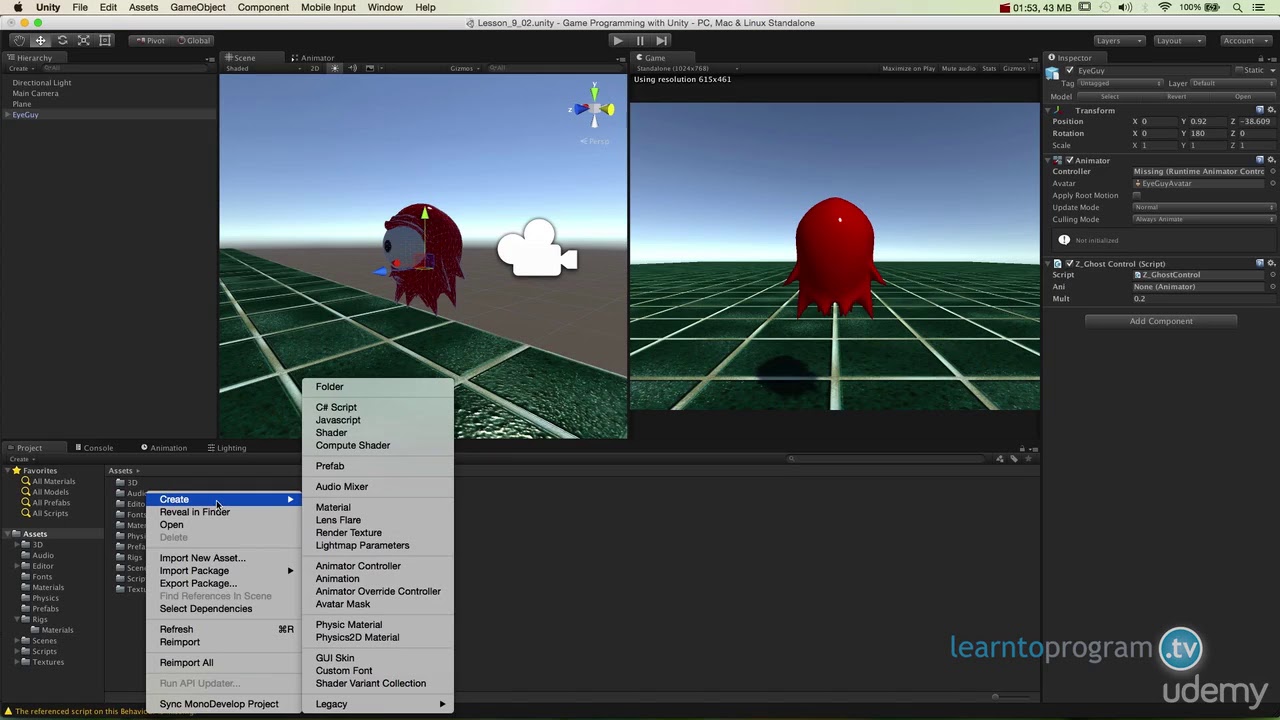Open Transform help icon

point(1260,110)
